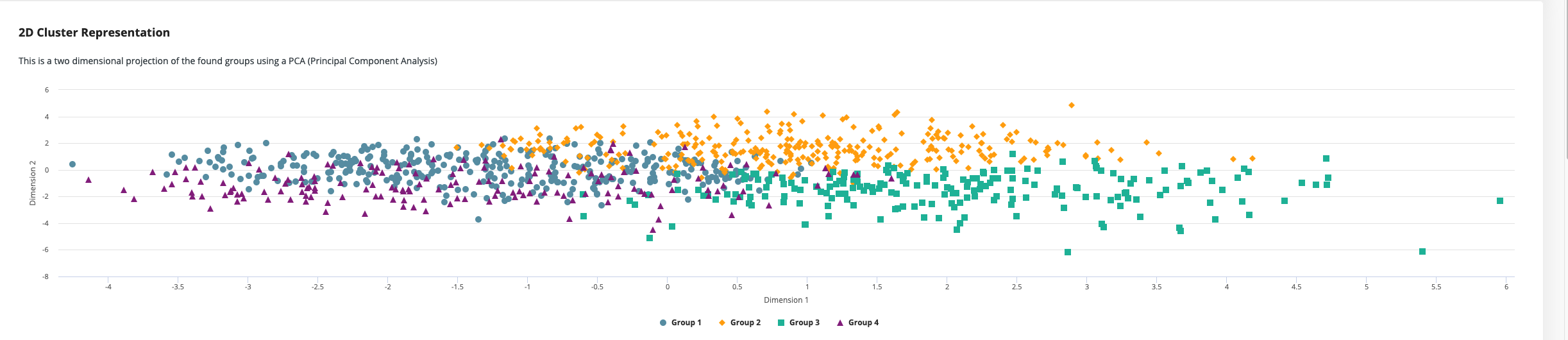Hide series using Group 2 legend label
Screen dimensions: 1568x340
[745, 323]
